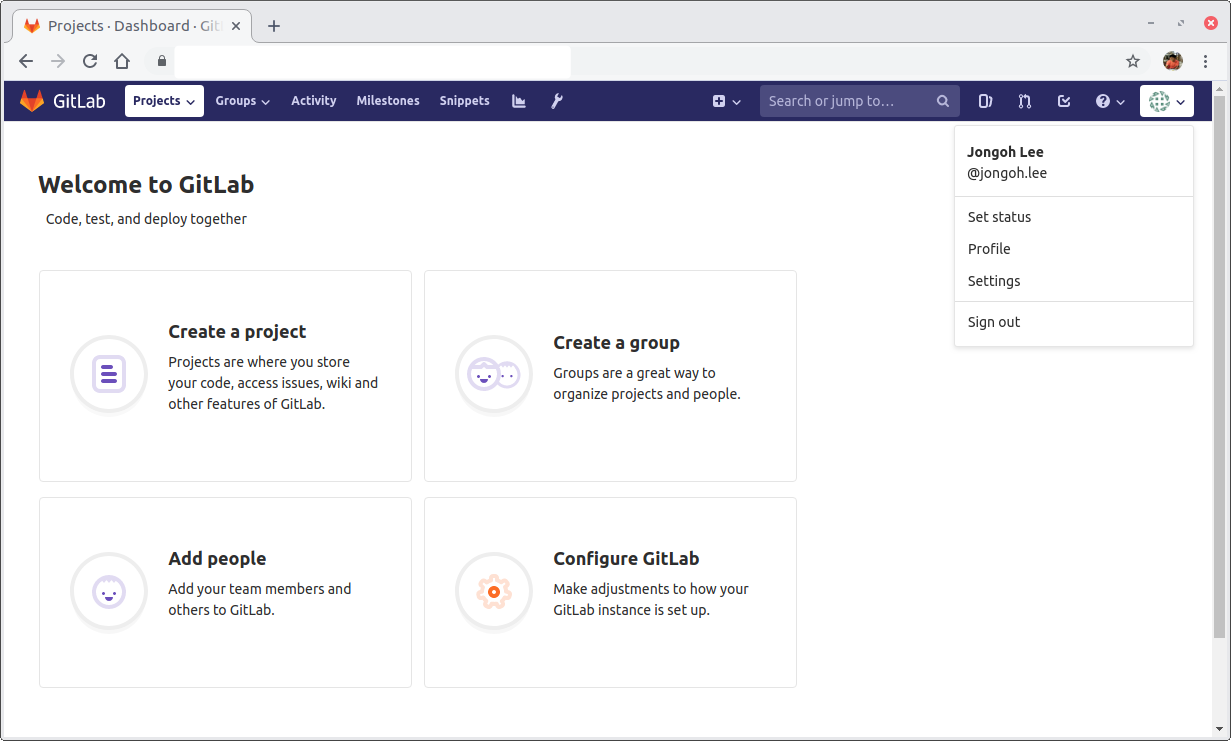1231x741 pixels.
Task: Open the Issues icon in navbar
Action: [985, 101]
